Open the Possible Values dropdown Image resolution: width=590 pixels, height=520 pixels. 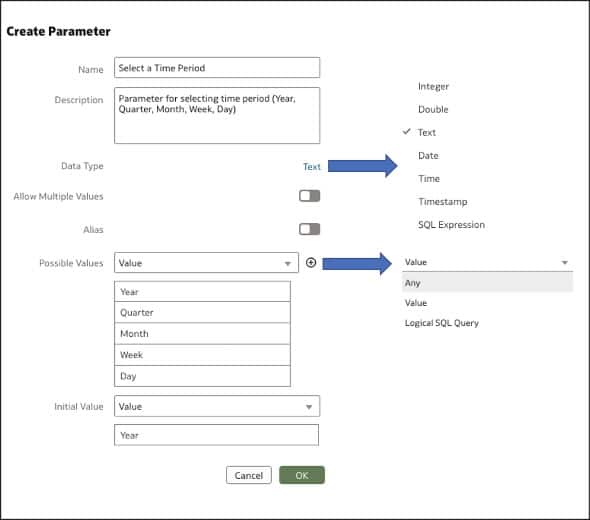point(206,263)
